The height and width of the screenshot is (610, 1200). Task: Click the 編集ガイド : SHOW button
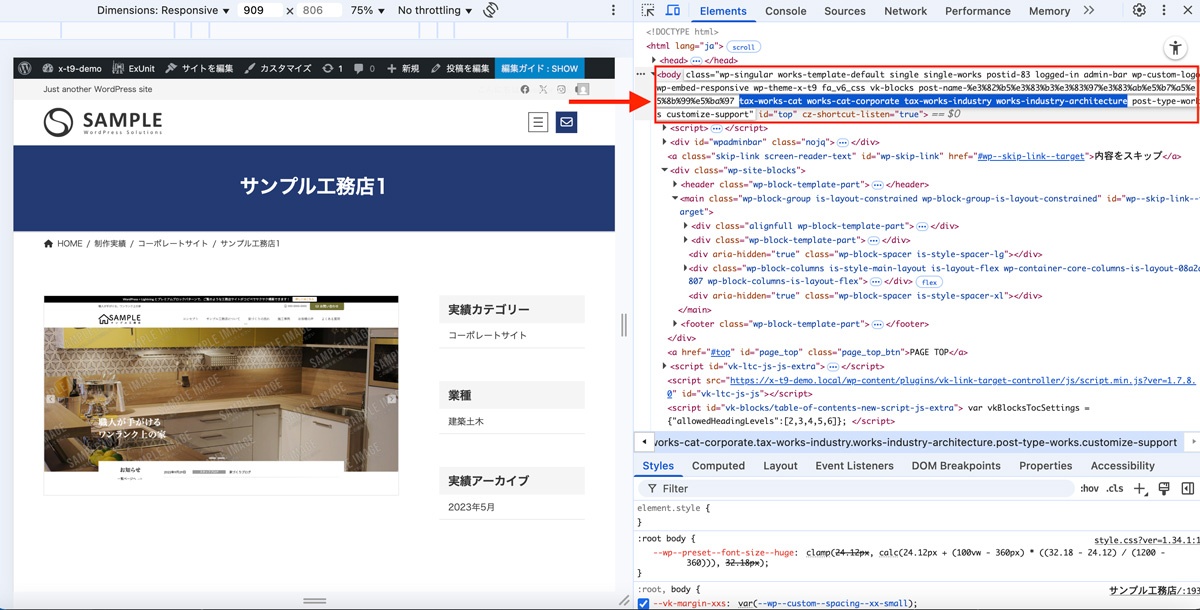(x=539, y=69)
